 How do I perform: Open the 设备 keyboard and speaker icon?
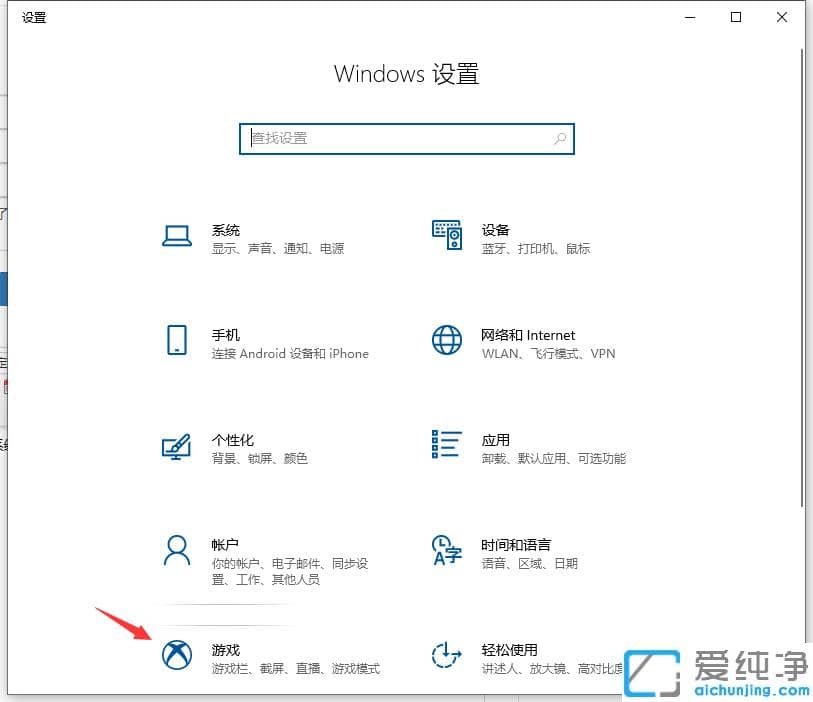[447, 235]
